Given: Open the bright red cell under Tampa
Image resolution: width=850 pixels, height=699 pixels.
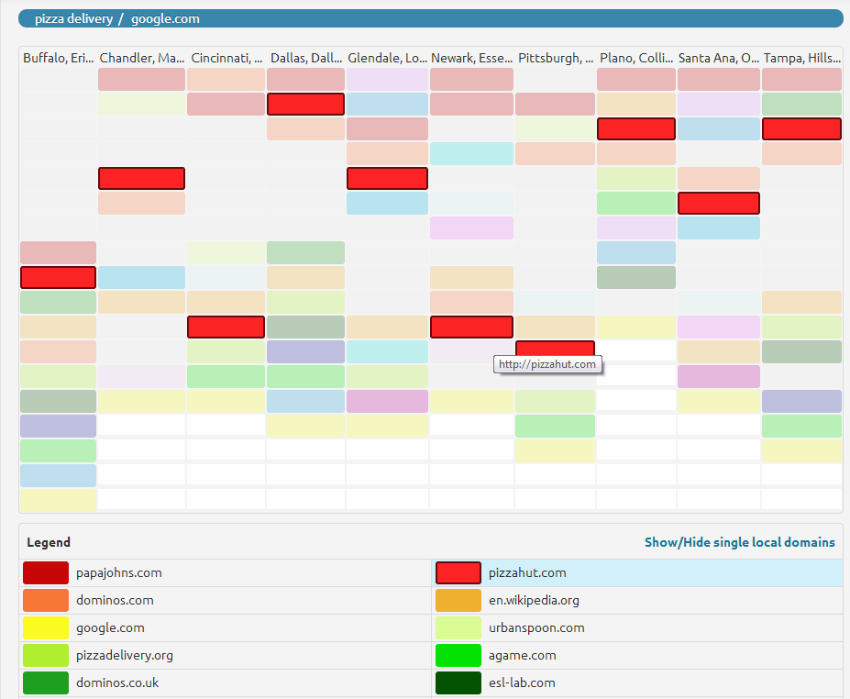Looking at the screenshot, I should (x=802, y=129).
